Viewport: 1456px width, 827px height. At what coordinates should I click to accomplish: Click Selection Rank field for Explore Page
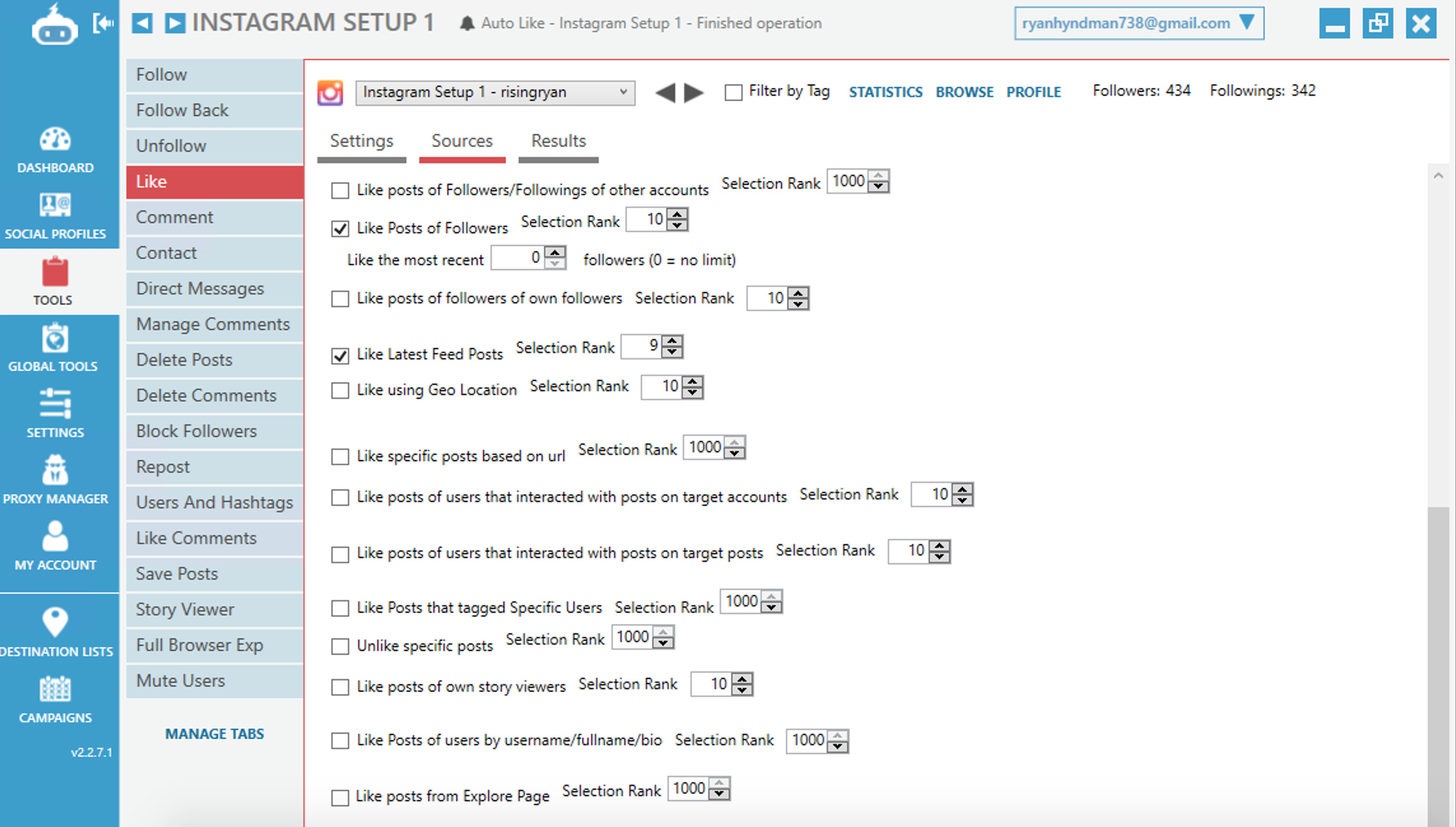point(689,789)
